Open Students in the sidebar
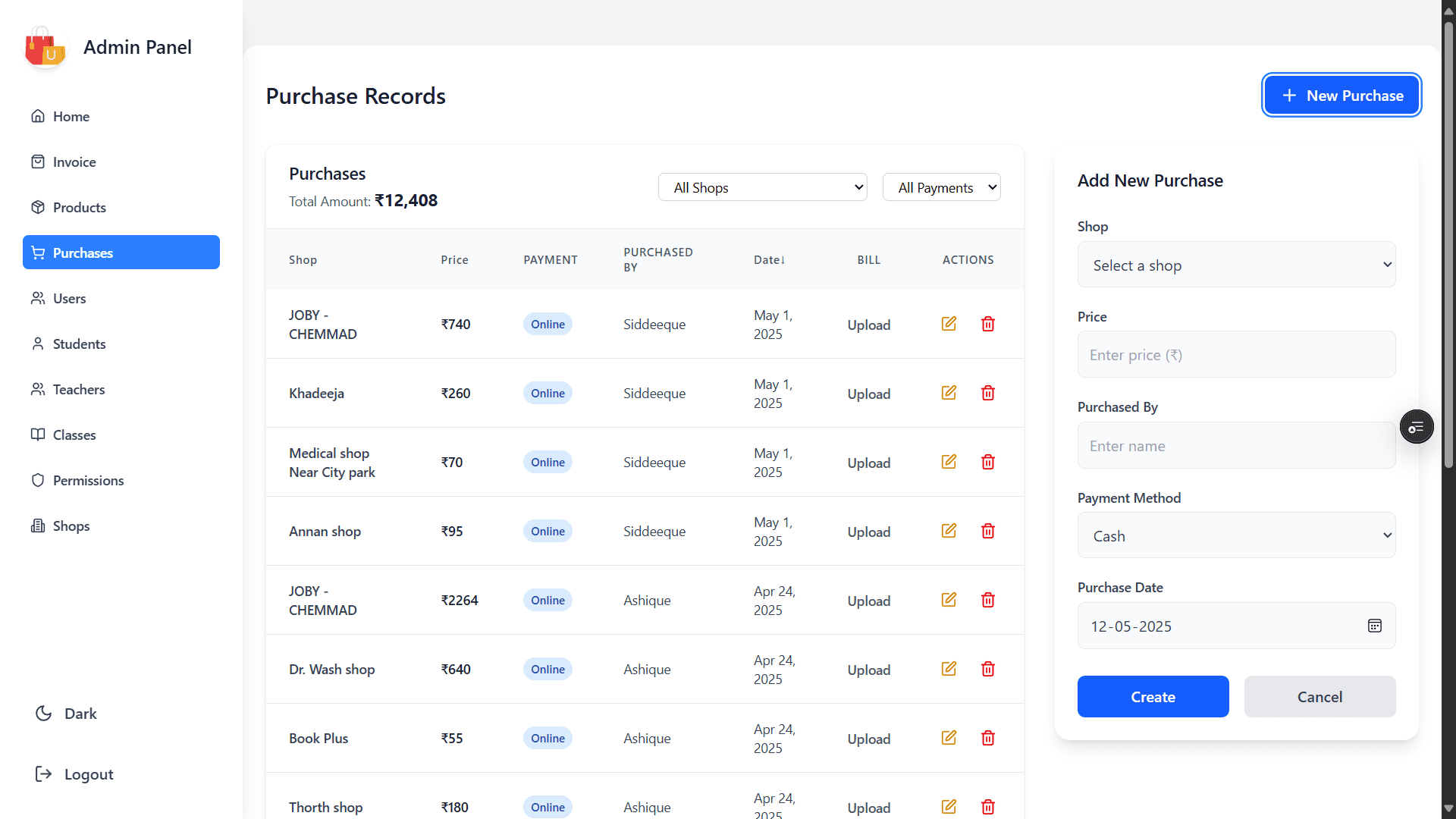1456x819 pixels. click(121, 344)
